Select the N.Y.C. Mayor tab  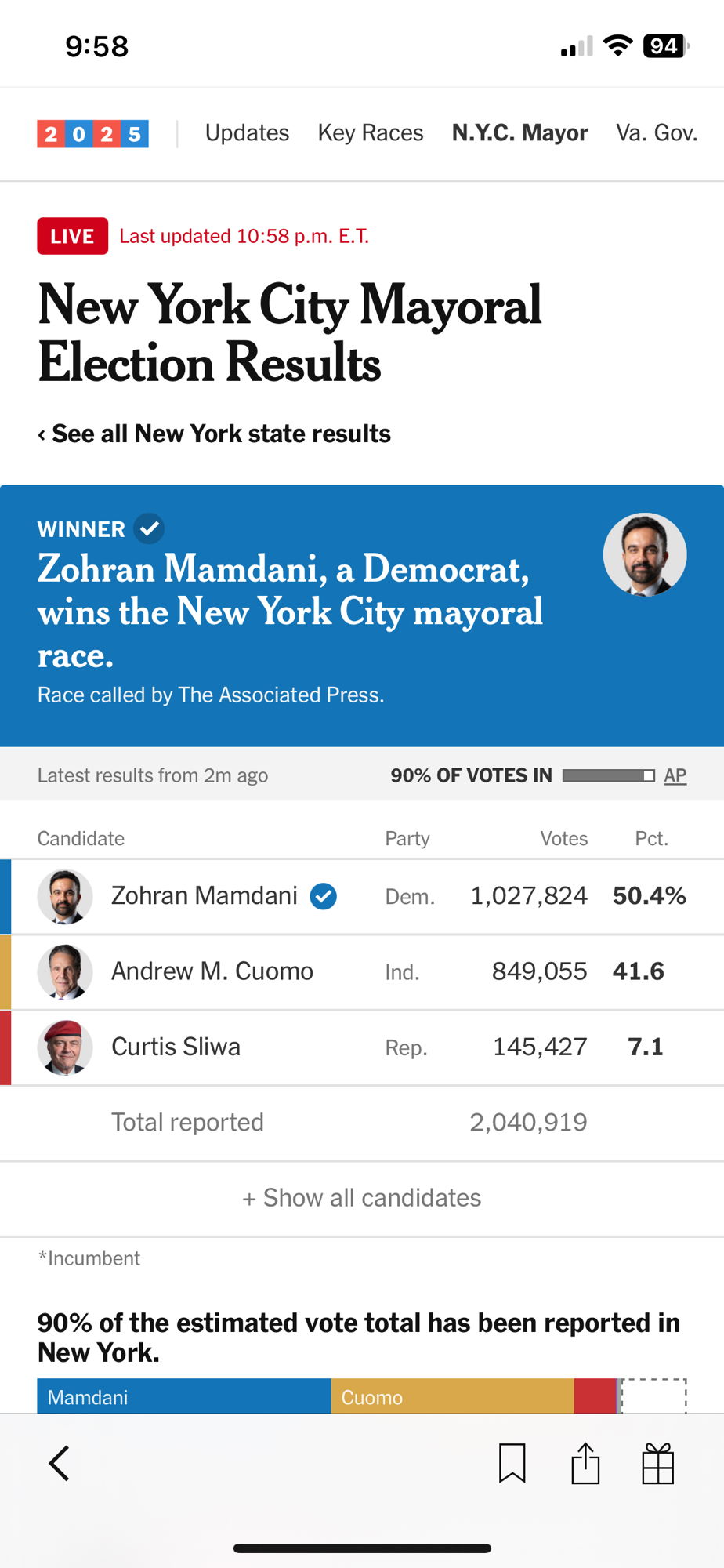click(x=519, y=133)
